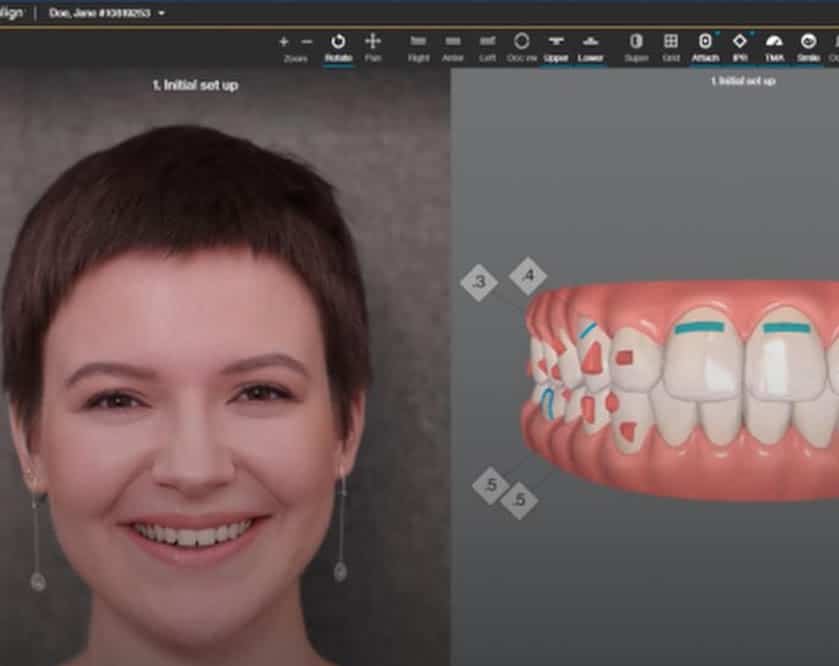Open the patient Doe, Jane dropdown
Image resolution: width=839 pixels, height=666 pixels.
(107, 13)
